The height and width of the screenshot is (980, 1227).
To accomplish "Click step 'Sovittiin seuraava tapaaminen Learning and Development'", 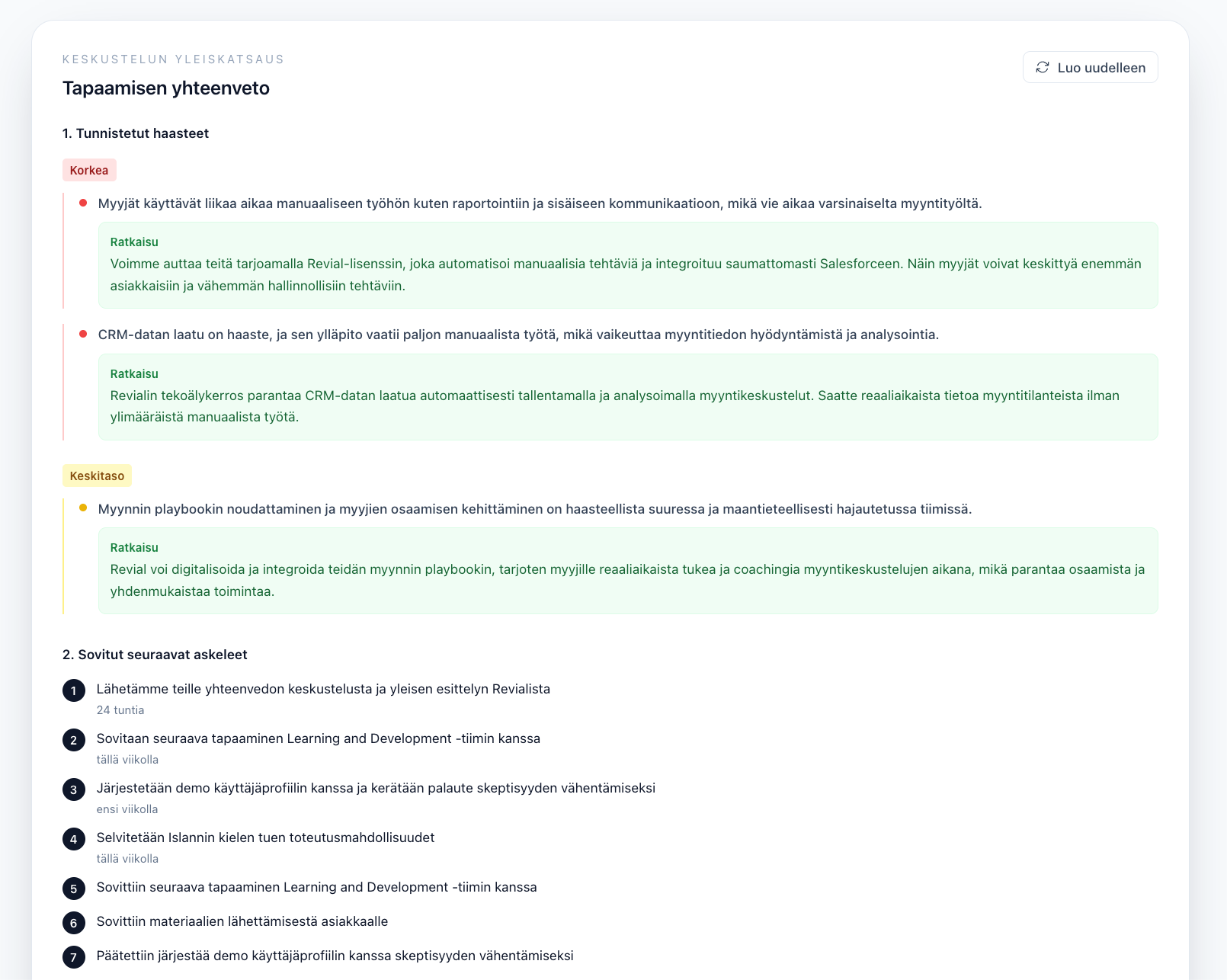I will pyautogui.click(x=317, y=887).
